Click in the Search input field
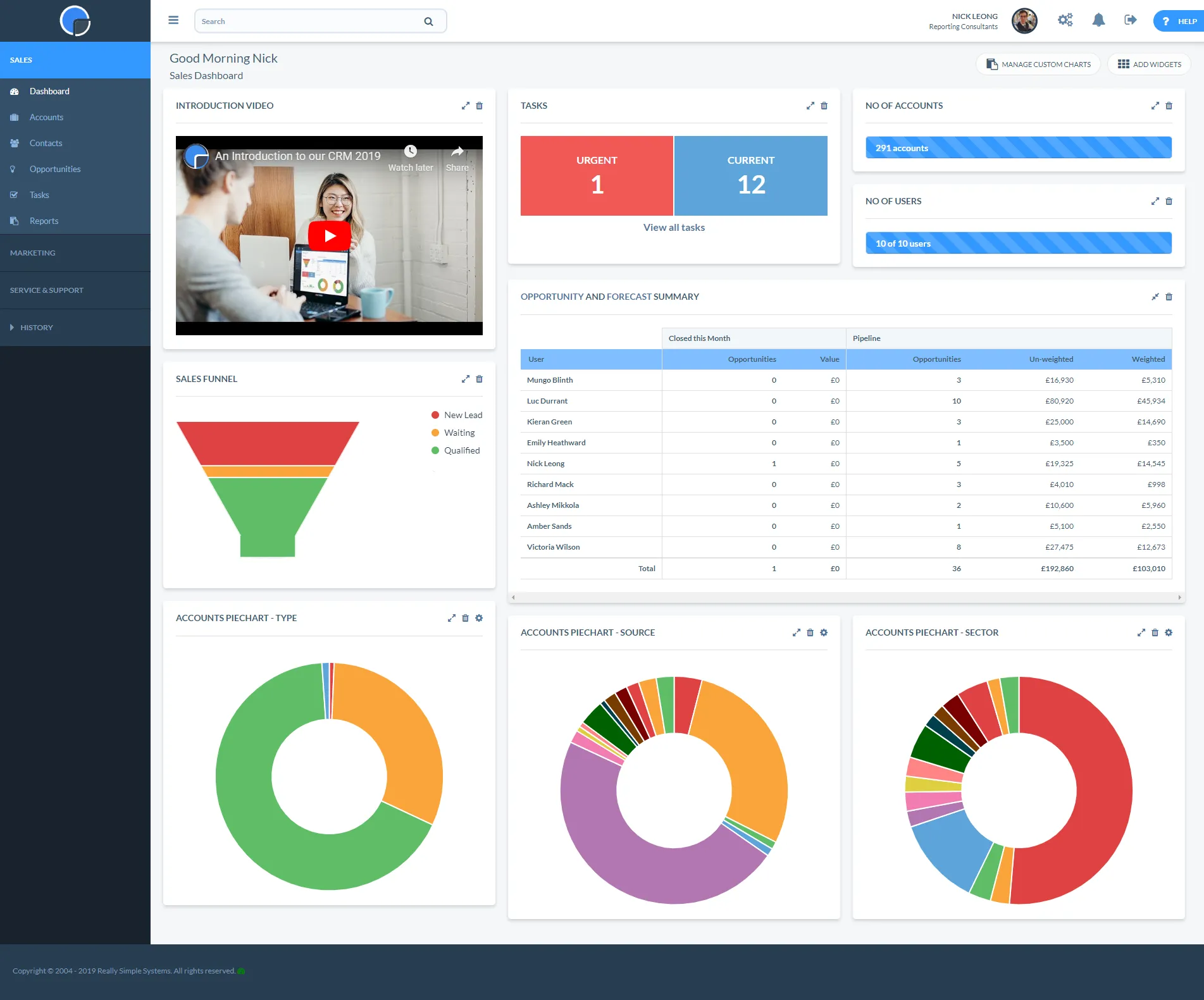This screenshot has height=1000, width=1204. (310, 22)
